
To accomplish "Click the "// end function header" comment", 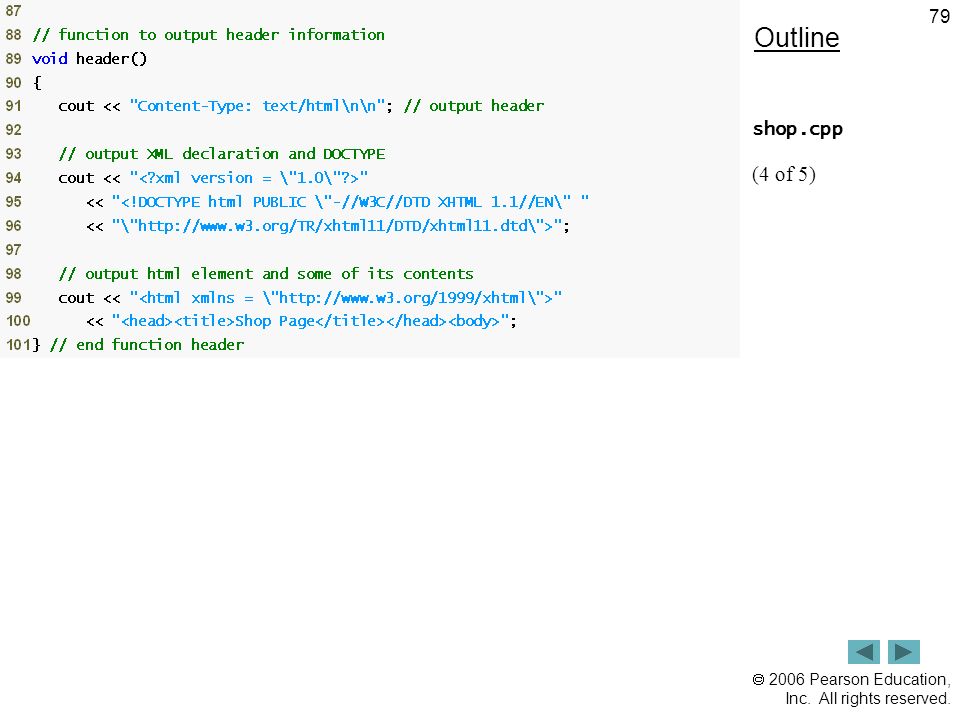I will (147, 345).
